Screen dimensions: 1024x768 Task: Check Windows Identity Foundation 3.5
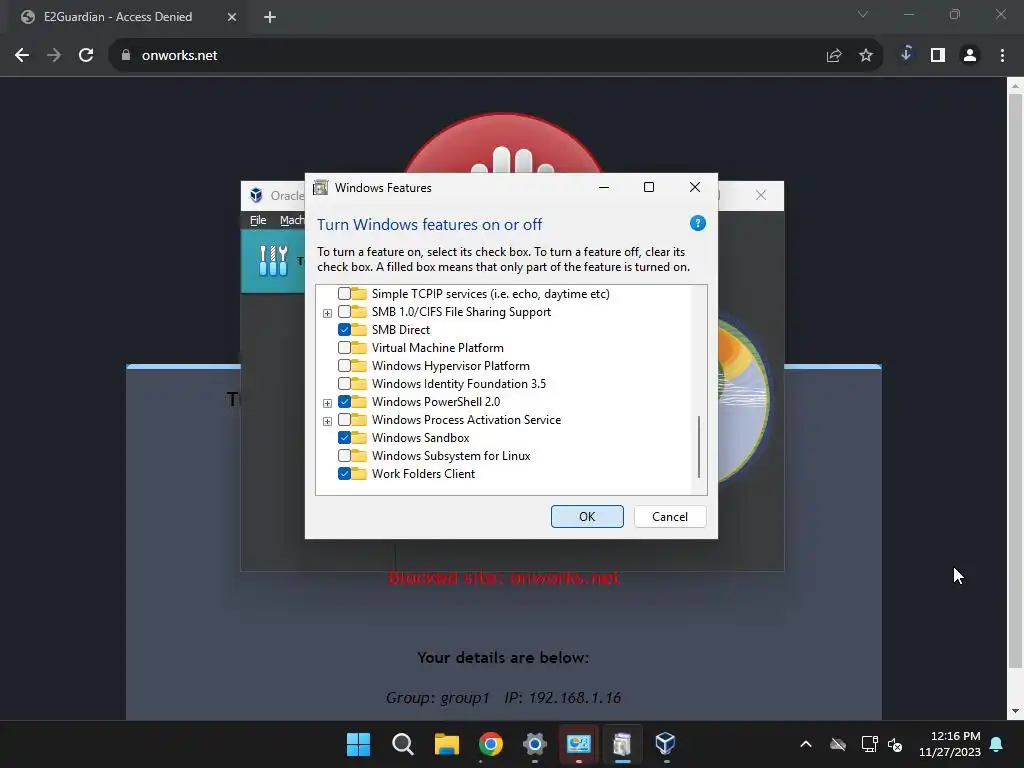[344, 383]
